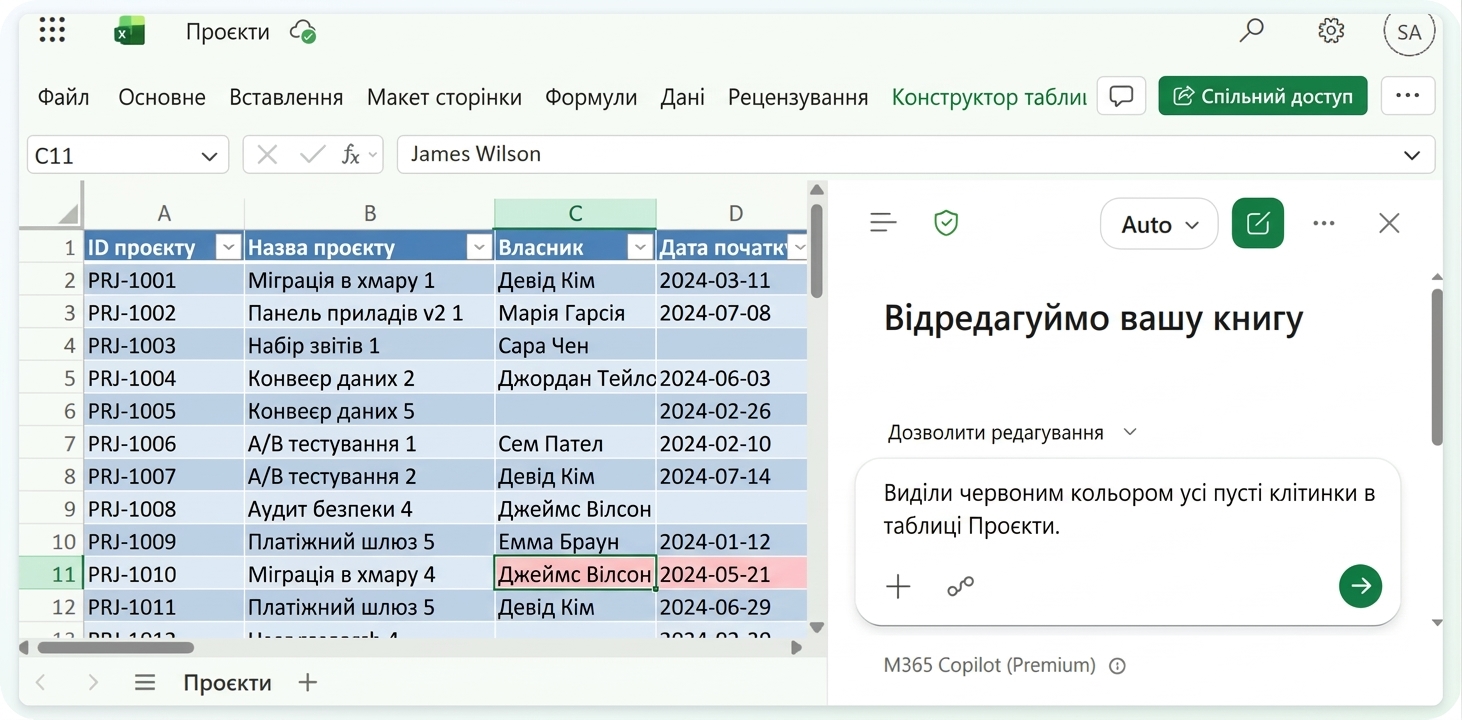
Task: Add an attachment with the plus icon
Action: point(899,587)
